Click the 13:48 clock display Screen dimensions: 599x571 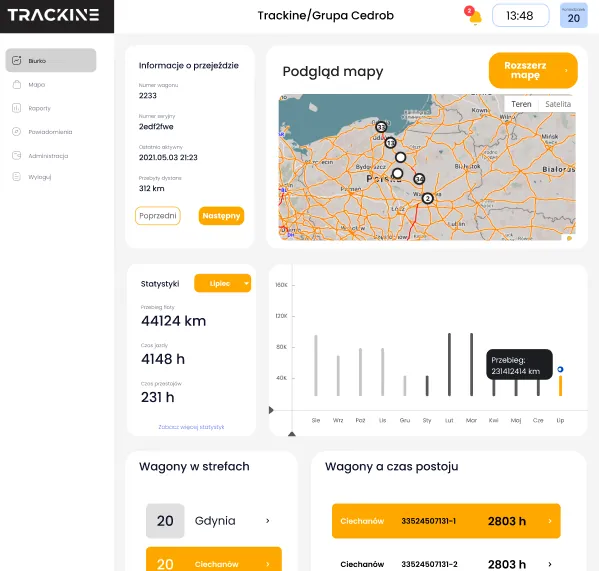[x=520, y=16]
